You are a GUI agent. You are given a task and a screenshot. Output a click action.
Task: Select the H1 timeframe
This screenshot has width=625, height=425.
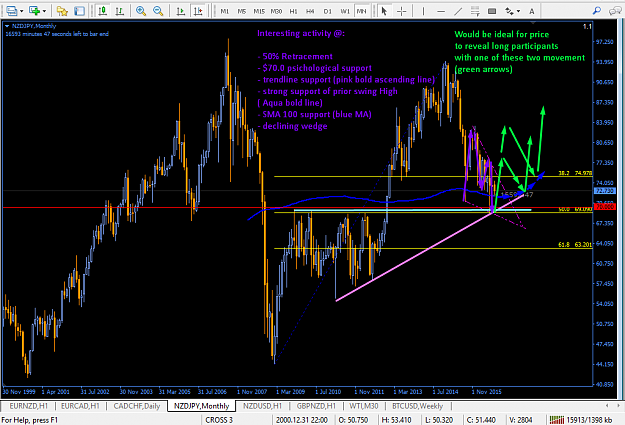pyautogui.click(x=293, y=11)
